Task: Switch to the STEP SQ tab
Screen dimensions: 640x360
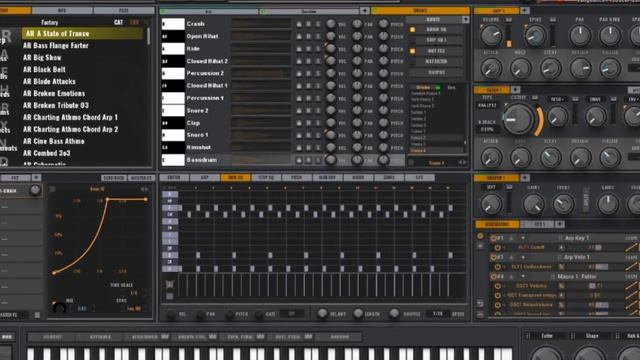Action: click(x=266, y=178)
